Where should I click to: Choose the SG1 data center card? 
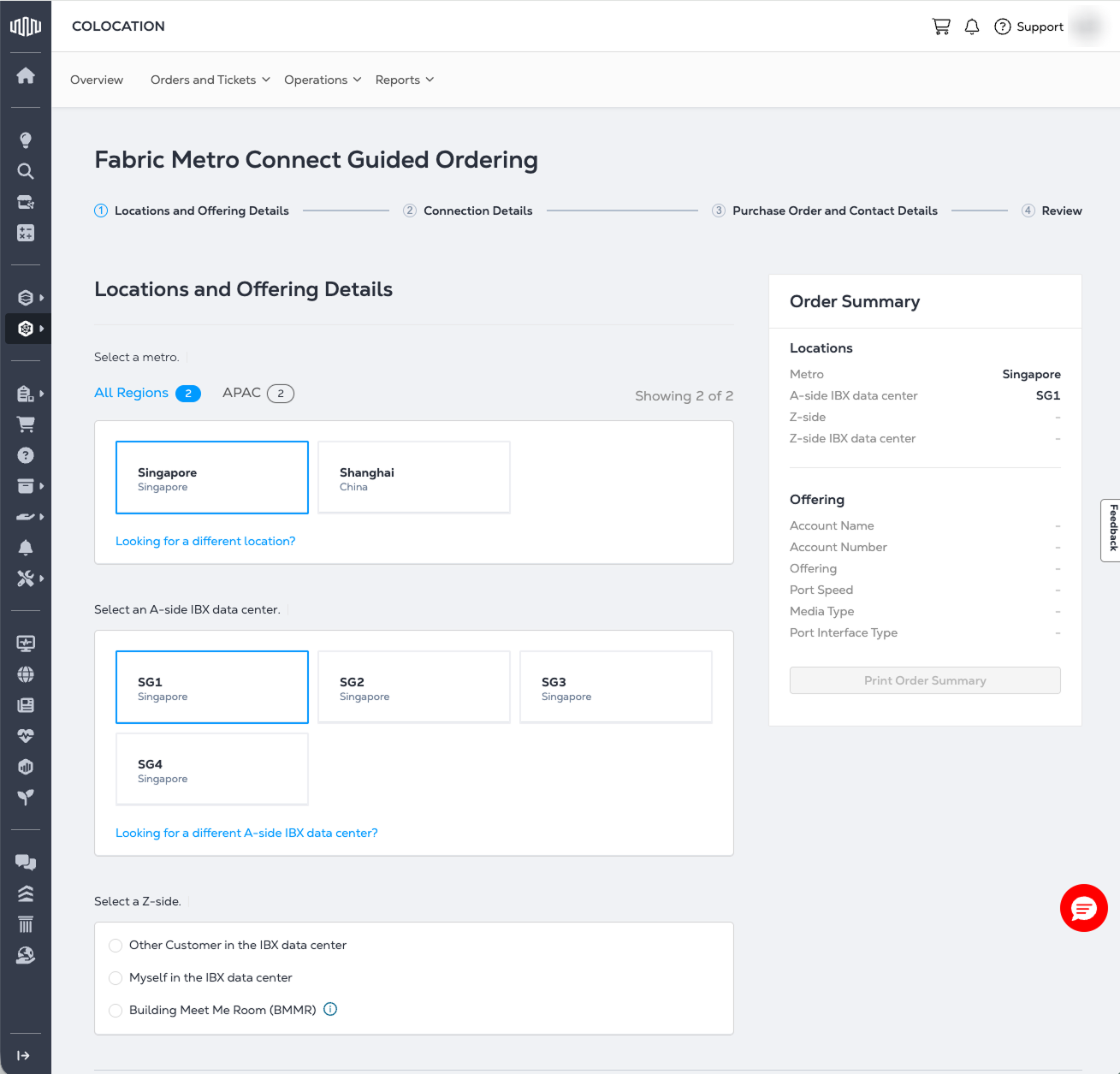[x=212, y=687]
